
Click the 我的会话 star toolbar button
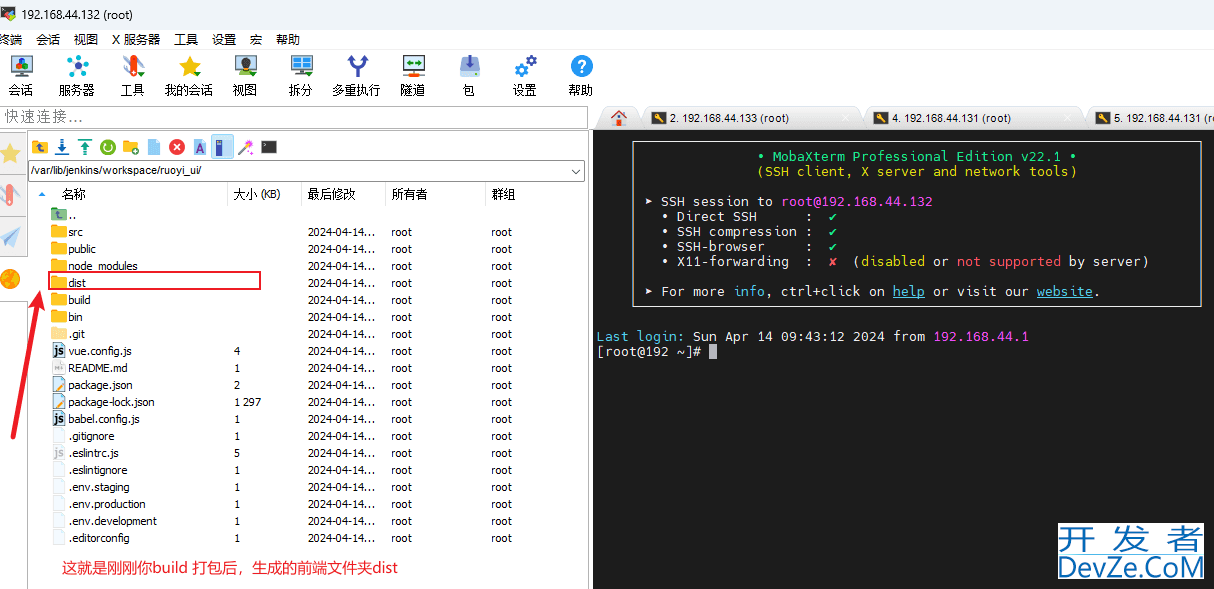pos(189,76)
